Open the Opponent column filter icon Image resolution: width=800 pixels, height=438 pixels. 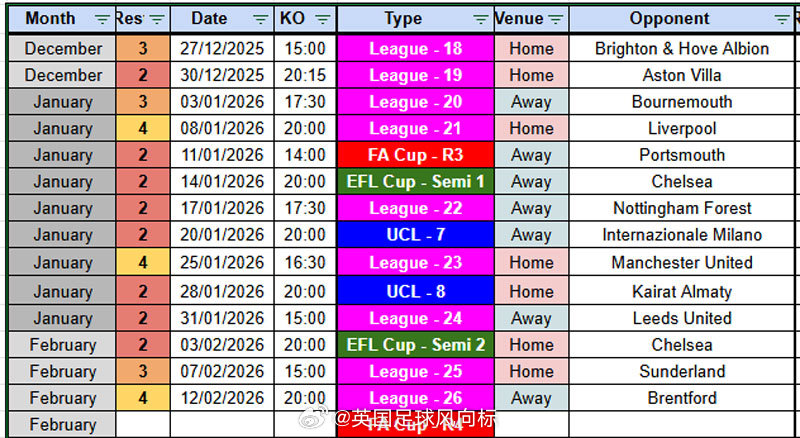tap(782, 19)
